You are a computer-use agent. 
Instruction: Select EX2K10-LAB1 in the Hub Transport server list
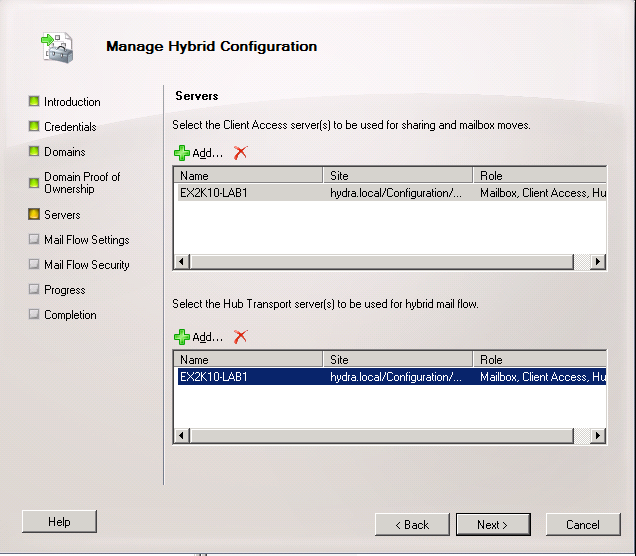coord(392,377)
